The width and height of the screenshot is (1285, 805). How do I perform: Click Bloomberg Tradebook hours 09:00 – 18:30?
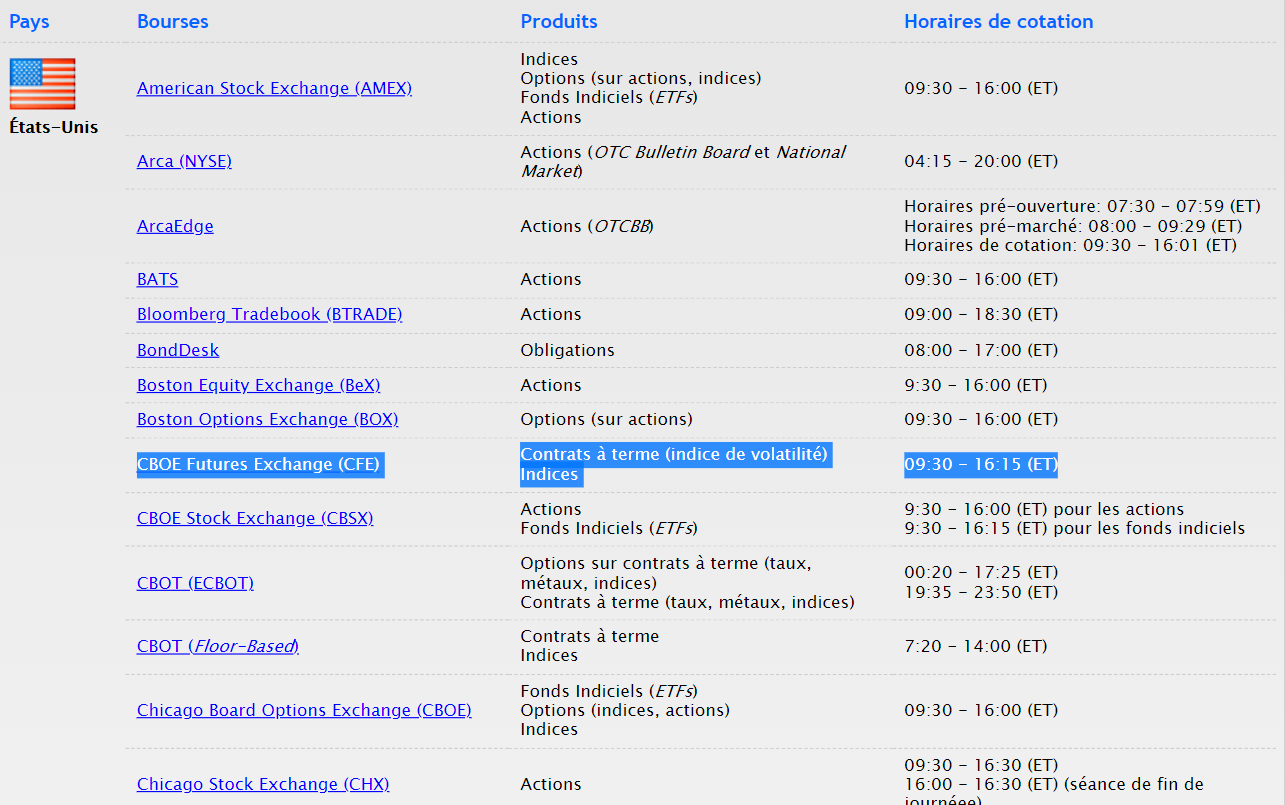coord(981,314)
